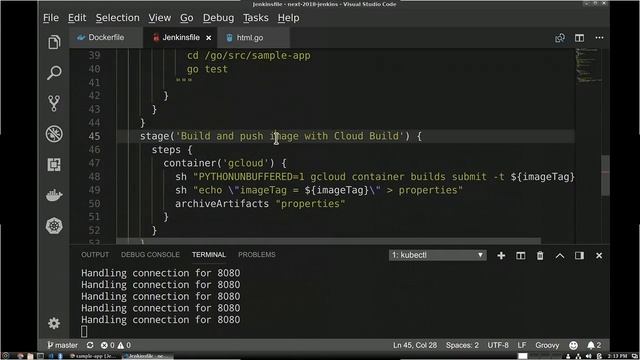This screenshot has width=640, height=360.
Task: Open the editor More Actions ellipsis menu
Action: 599,38
